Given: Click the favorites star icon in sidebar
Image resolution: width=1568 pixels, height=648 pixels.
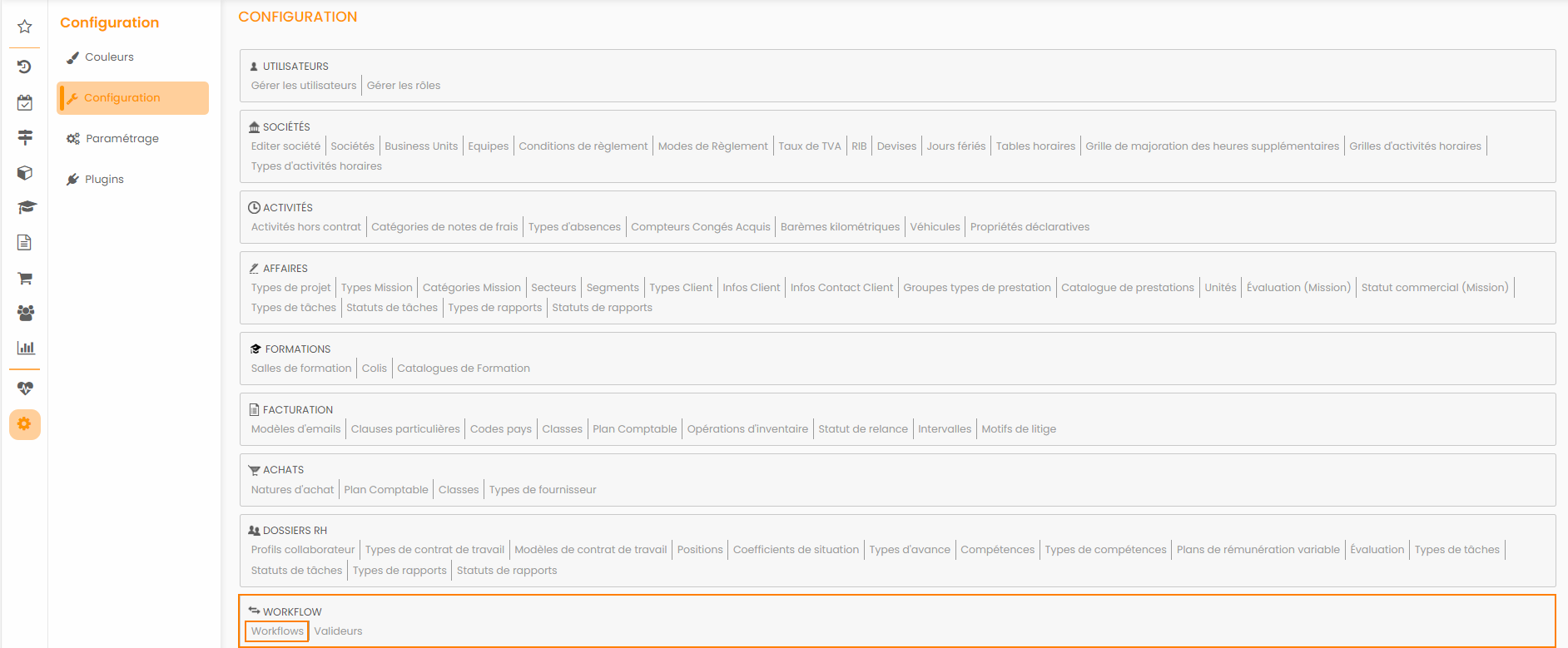Looking at the screenshot, I should point(25,27).
